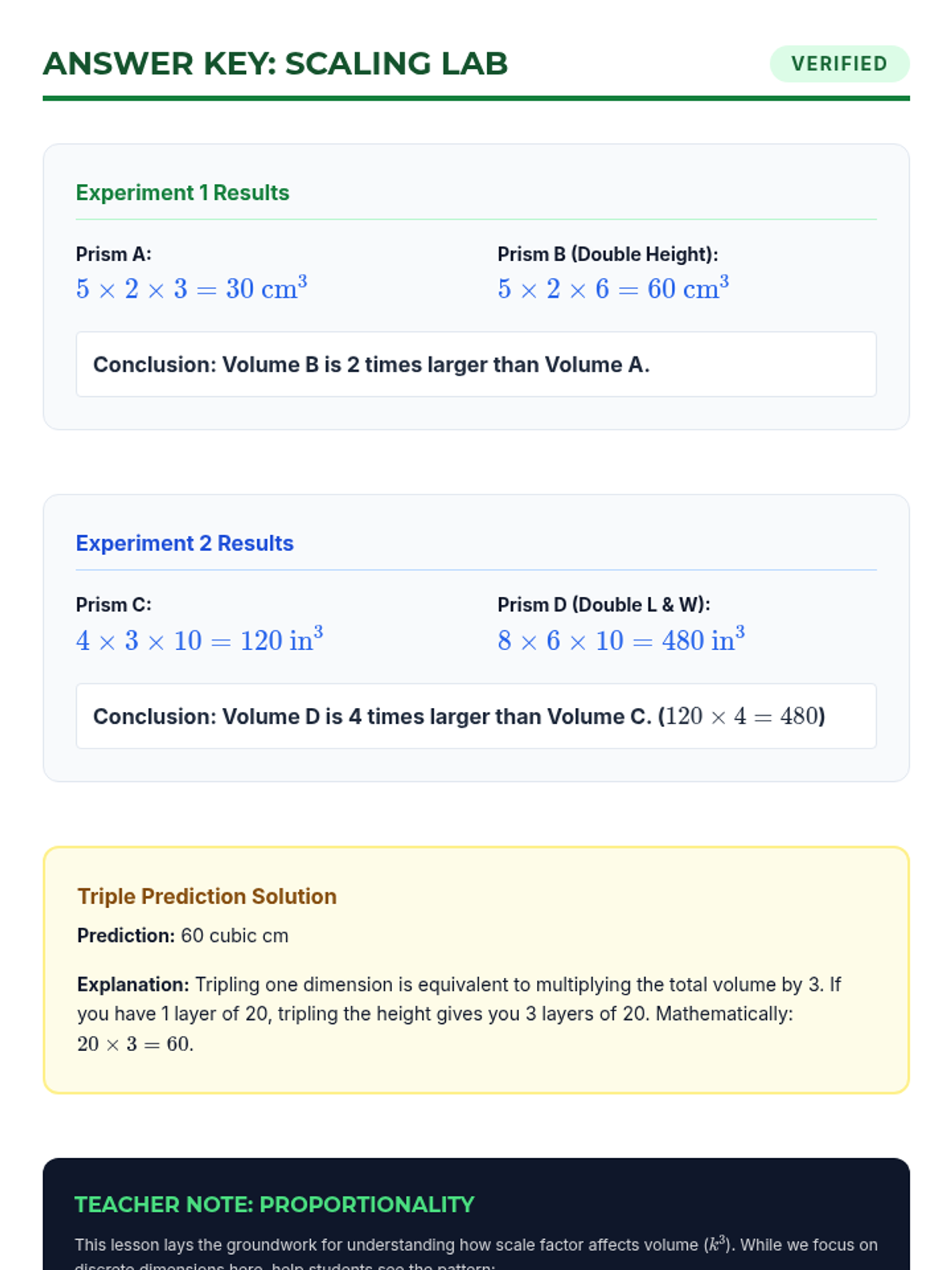The height and width of the screenshot is (1270, 952).
Task: Click the Prism B (Double Height) label
Action: pos(608,254)
